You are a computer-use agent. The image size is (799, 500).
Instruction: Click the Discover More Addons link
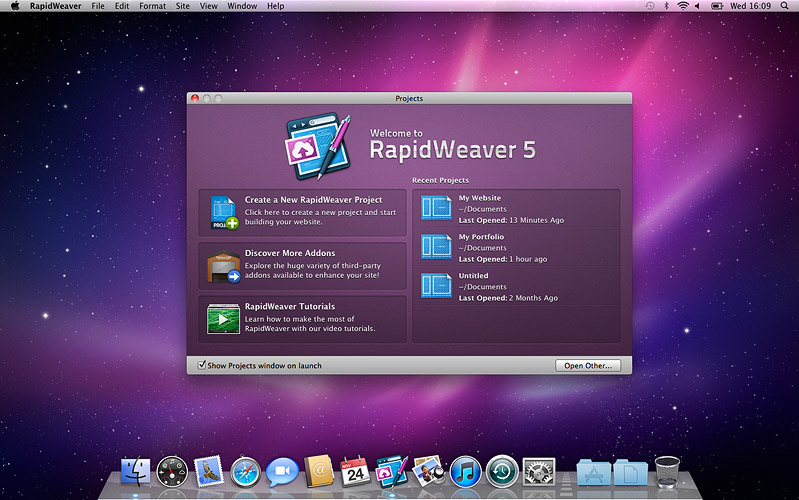coord(290,253)
